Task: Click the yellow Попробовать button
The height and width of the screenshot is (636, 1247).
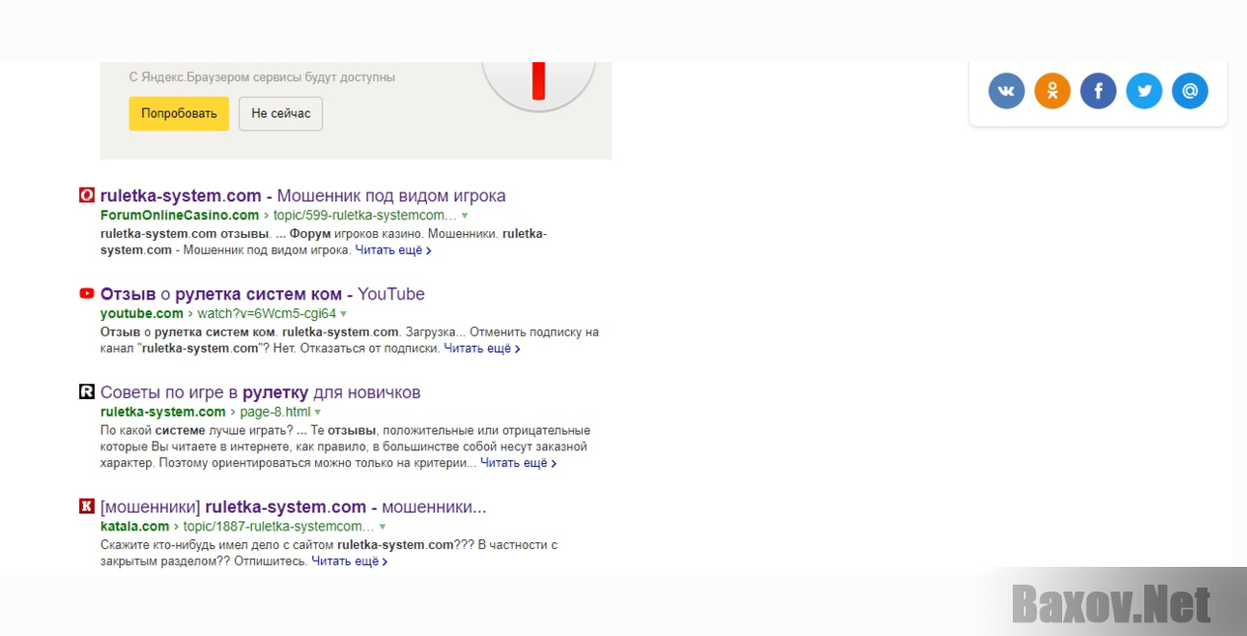Action: 179,114
